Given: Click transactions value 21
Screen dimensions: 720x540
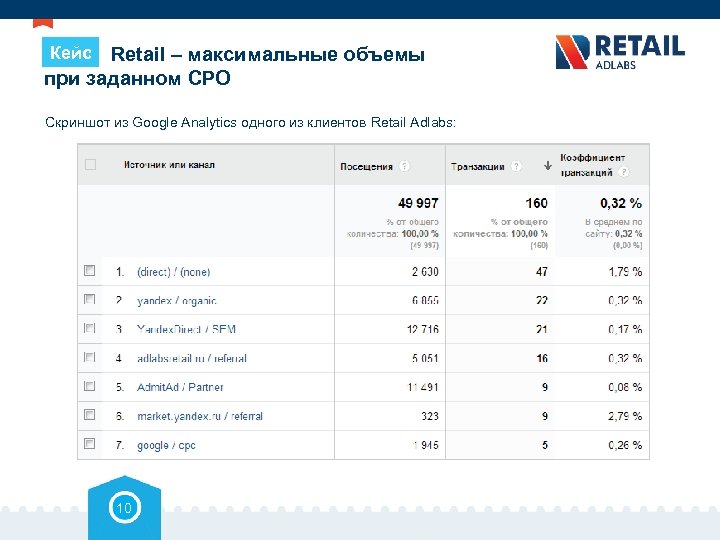Looking at the screenshot, I should click(542, 329).
